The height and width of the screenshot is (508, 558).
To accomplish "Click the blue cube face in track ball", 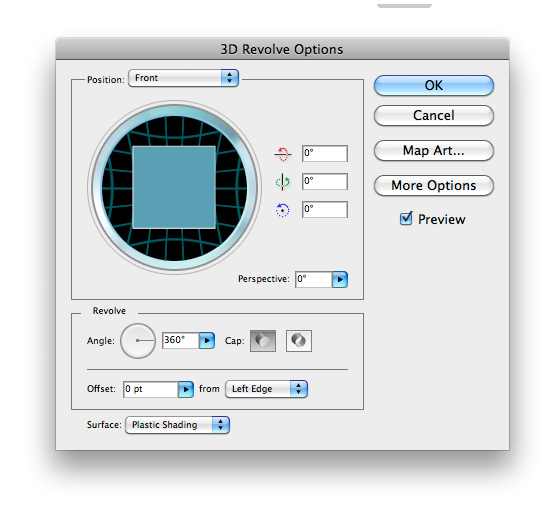I will pyautogui.click(x=174, y=187).
